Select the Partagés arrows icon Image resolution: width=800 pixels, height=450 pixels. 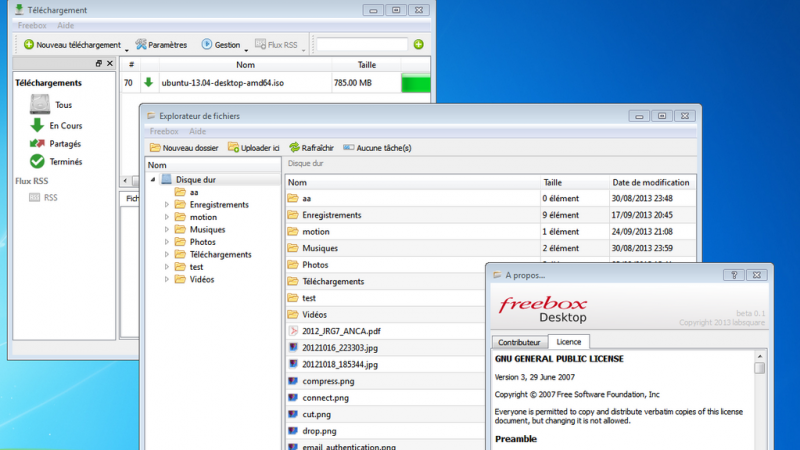coord(37,143)
